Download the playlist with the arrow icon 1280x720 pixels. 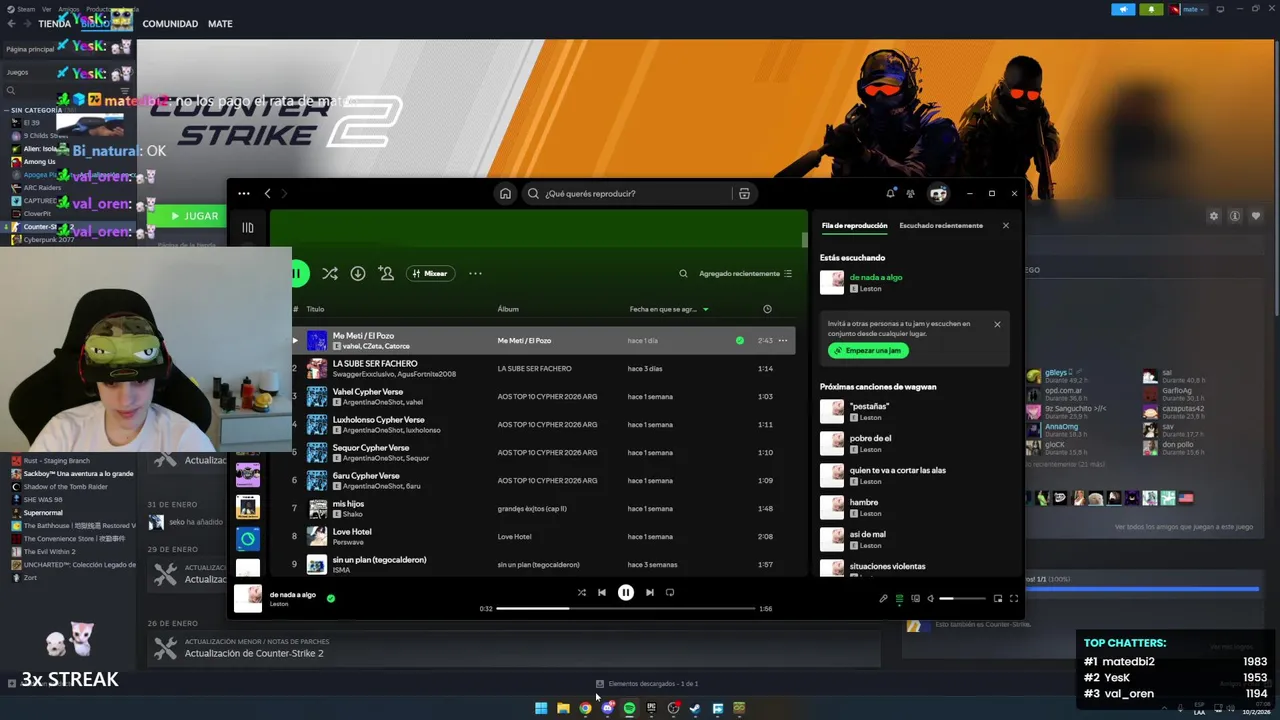pos(357,273)
